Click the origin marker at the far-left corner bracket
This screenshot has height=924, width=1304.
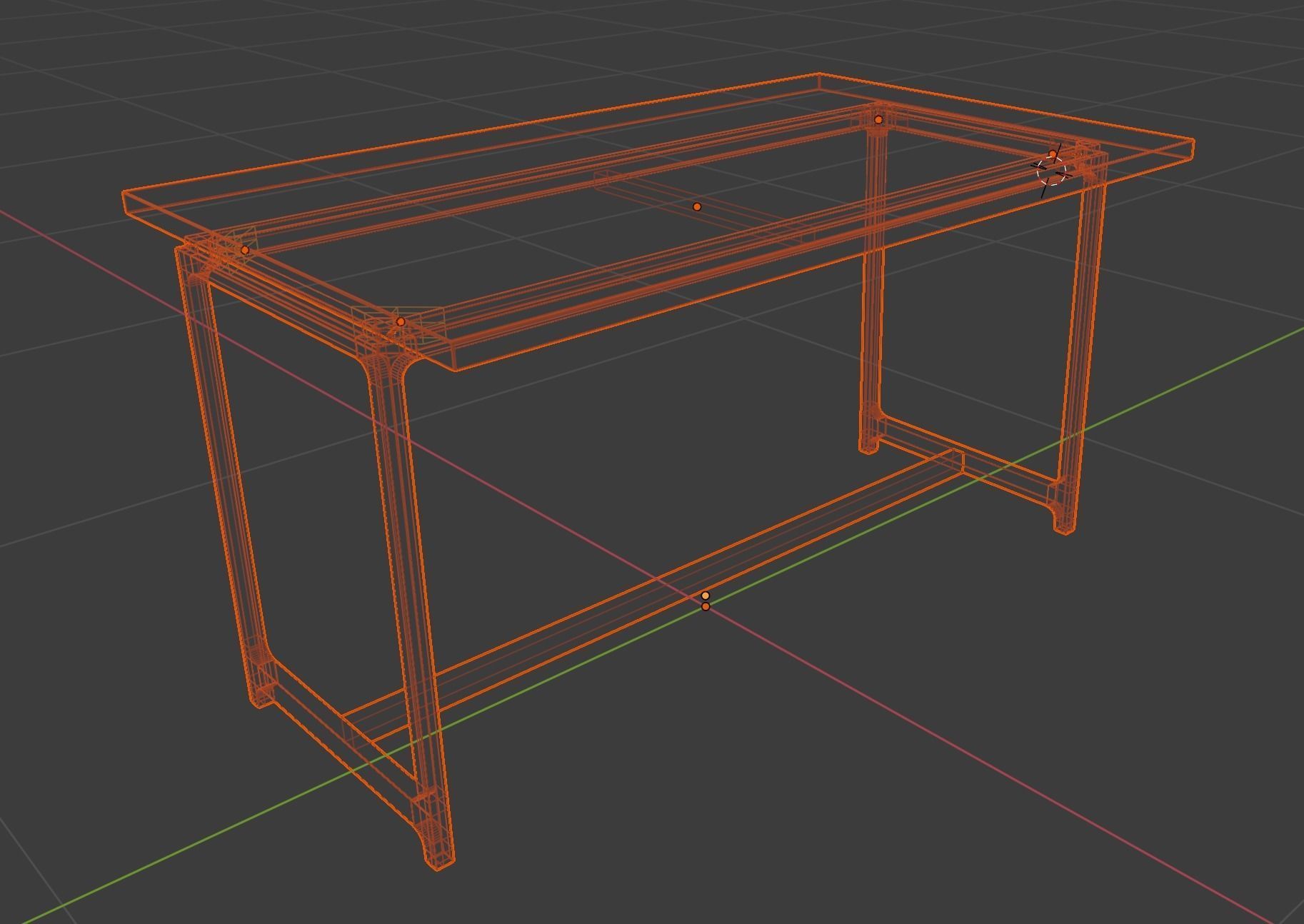point(246,248)
